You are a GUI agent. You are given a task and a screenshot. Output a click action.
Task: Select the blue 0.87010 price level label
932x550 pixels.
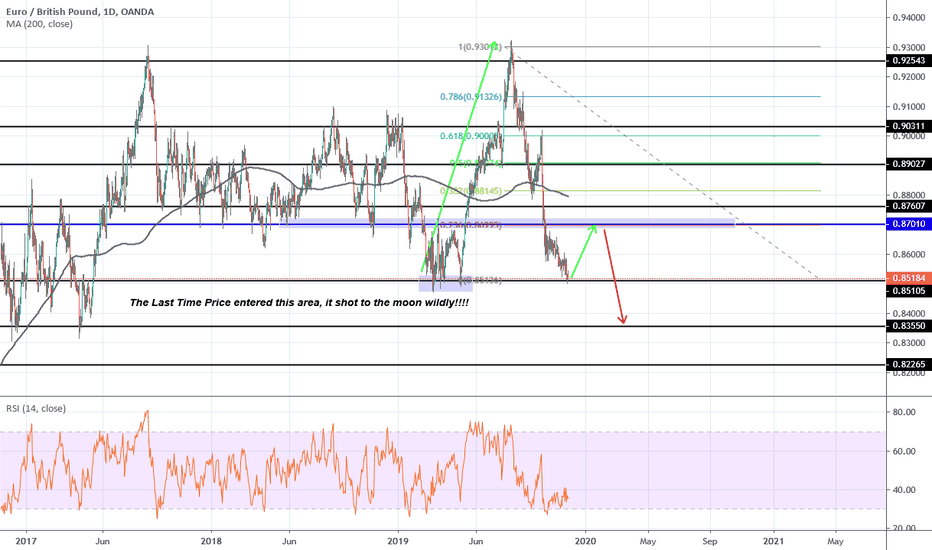[x=908, y=225]
